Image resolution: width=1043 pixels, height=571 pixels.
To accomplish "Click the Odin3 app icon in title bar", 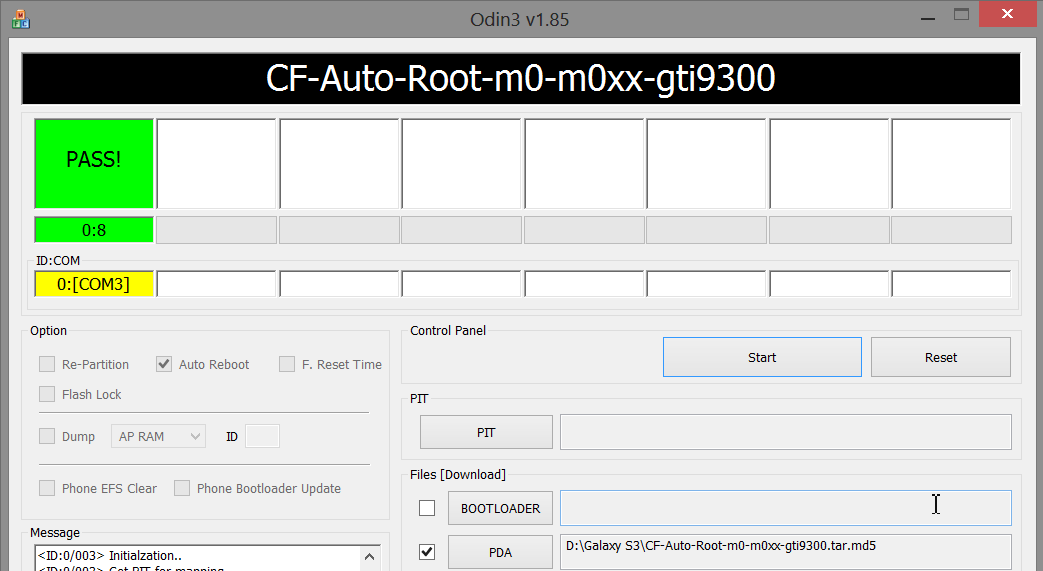I will [x=21, y=19].
